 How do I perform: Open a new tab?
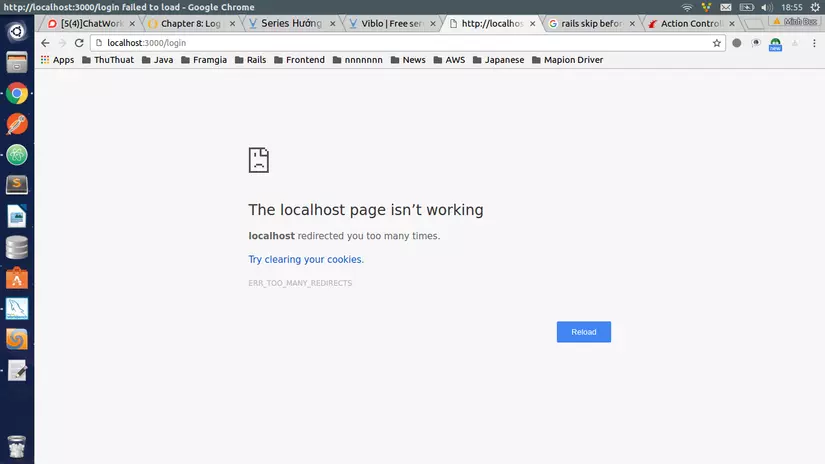click(x=753, y=24)
